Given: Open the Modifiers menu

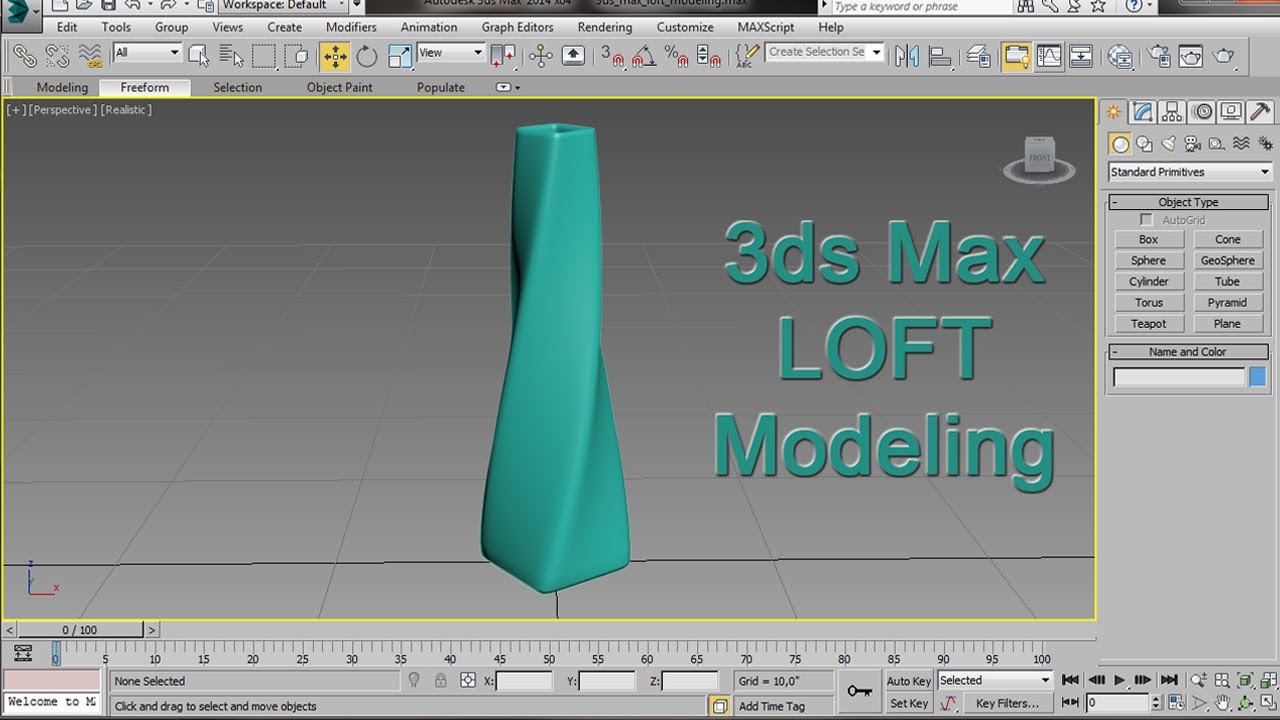Looking at the screenshot, I should [351, 27].
